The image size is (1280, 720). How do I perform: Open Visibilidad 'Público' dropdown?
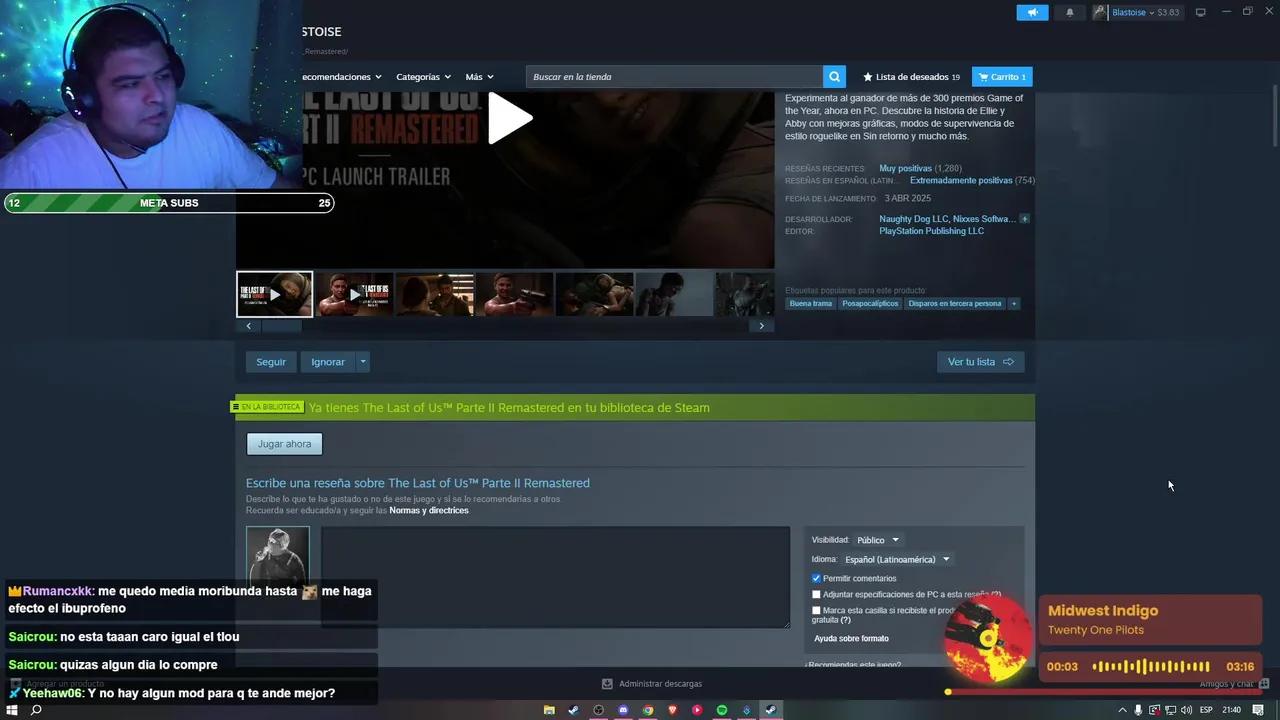pyautogui.click(x=878, y=540)
